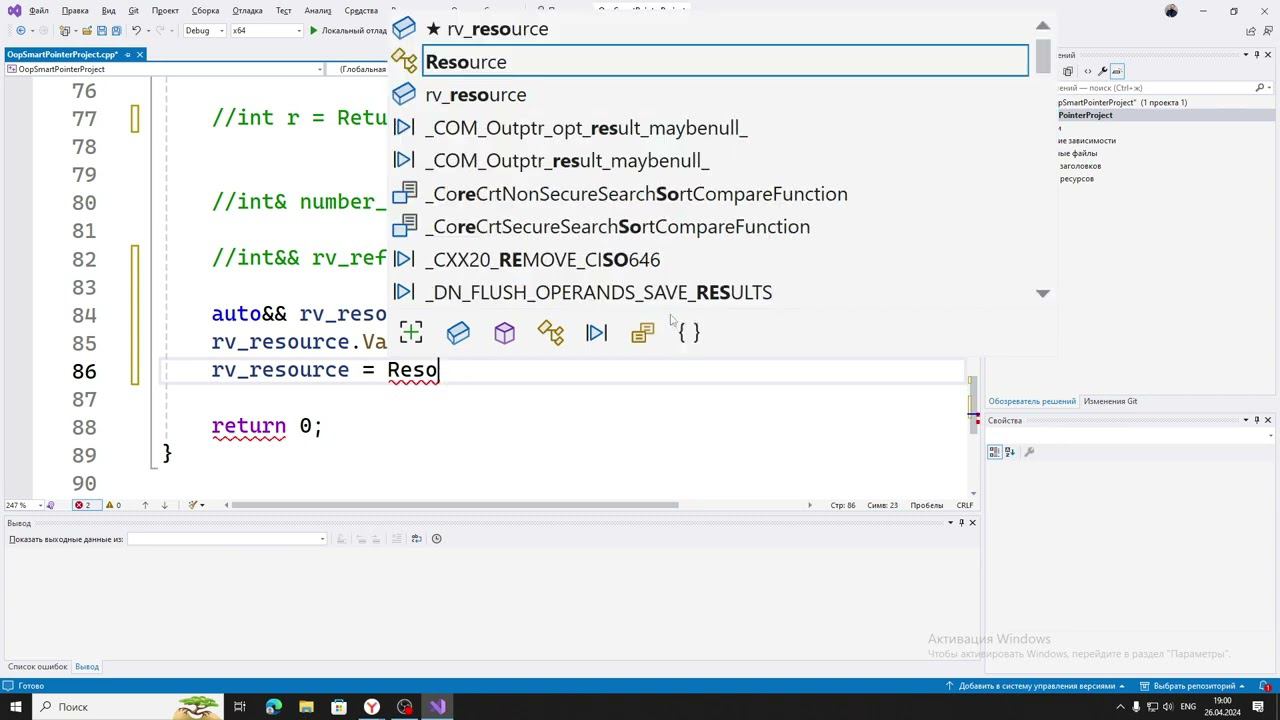Click categorized view icon in Свойства
Screen dimensions: 1280x720
pyautogui.click(x=995, y=452)
